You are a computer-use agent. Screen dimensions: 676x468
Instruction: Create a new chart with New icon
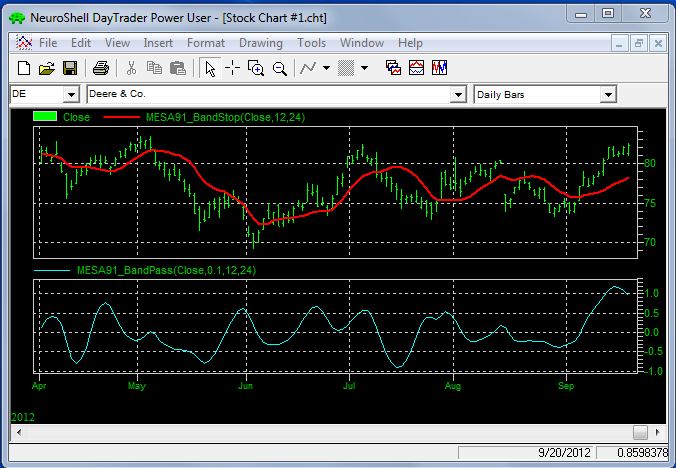[24, 68]
